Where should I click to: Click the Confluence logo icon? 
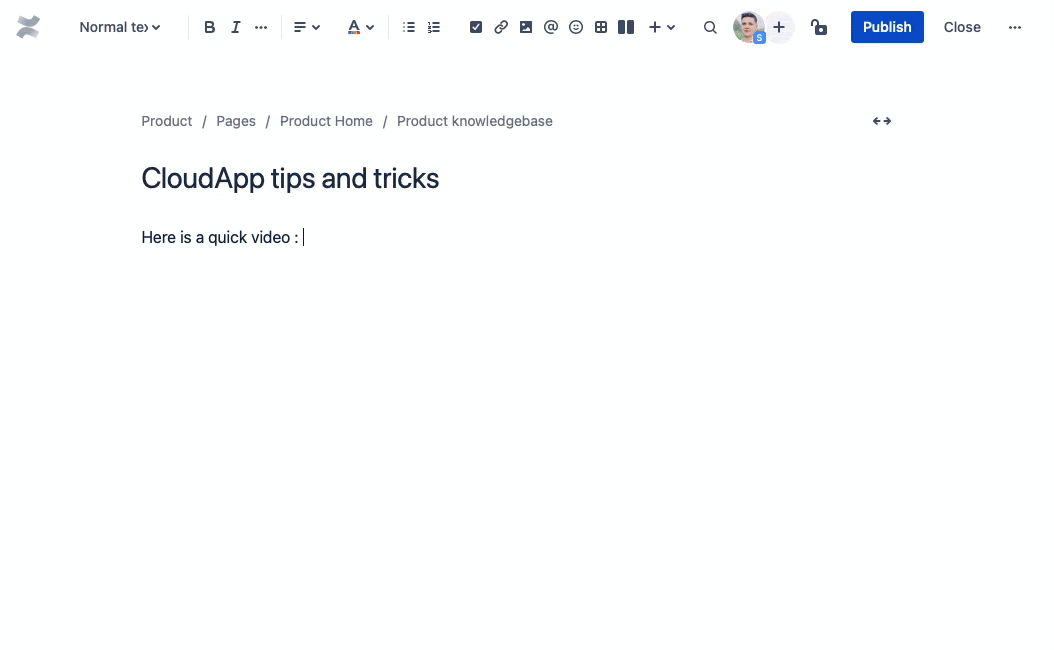[x=28, y=27]
